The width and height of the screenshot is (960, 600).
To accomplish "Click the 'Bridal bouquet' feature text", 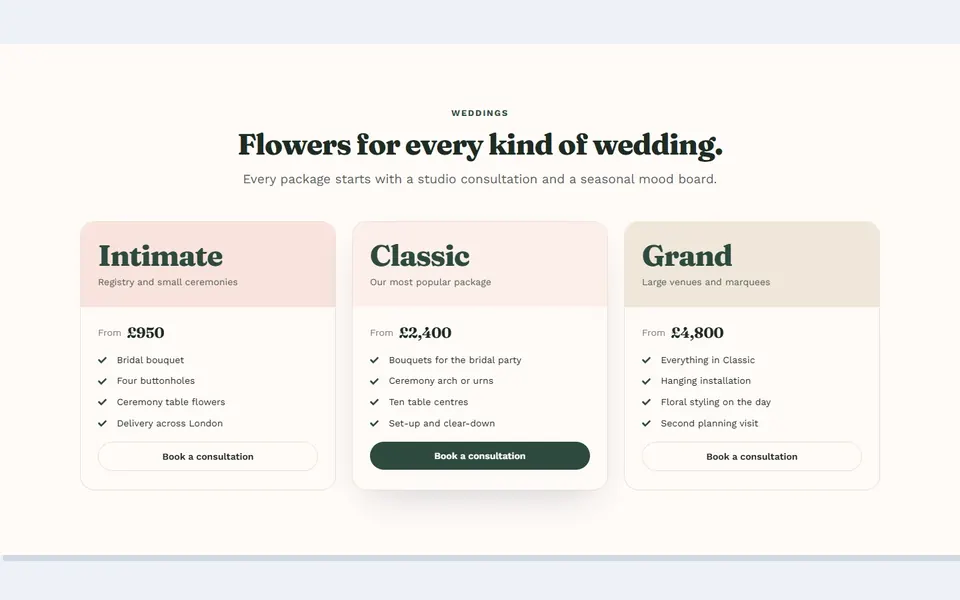I will [x=150, y=360].
